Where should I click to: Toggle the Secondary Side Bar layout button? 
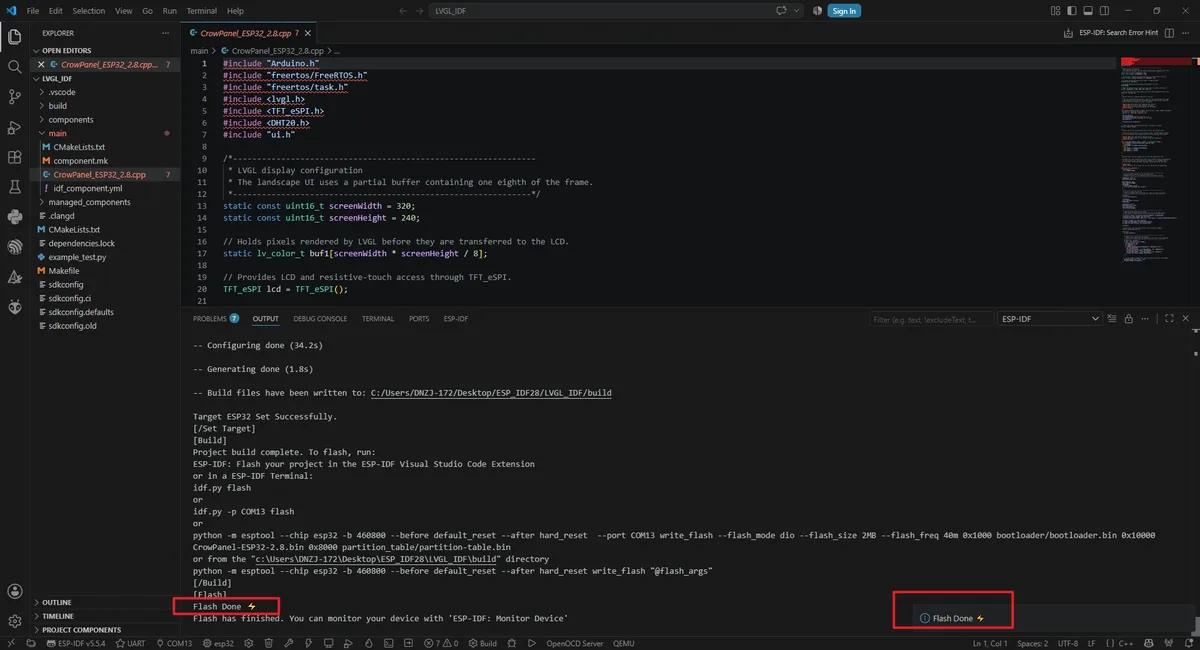(x=1104, y=11)
